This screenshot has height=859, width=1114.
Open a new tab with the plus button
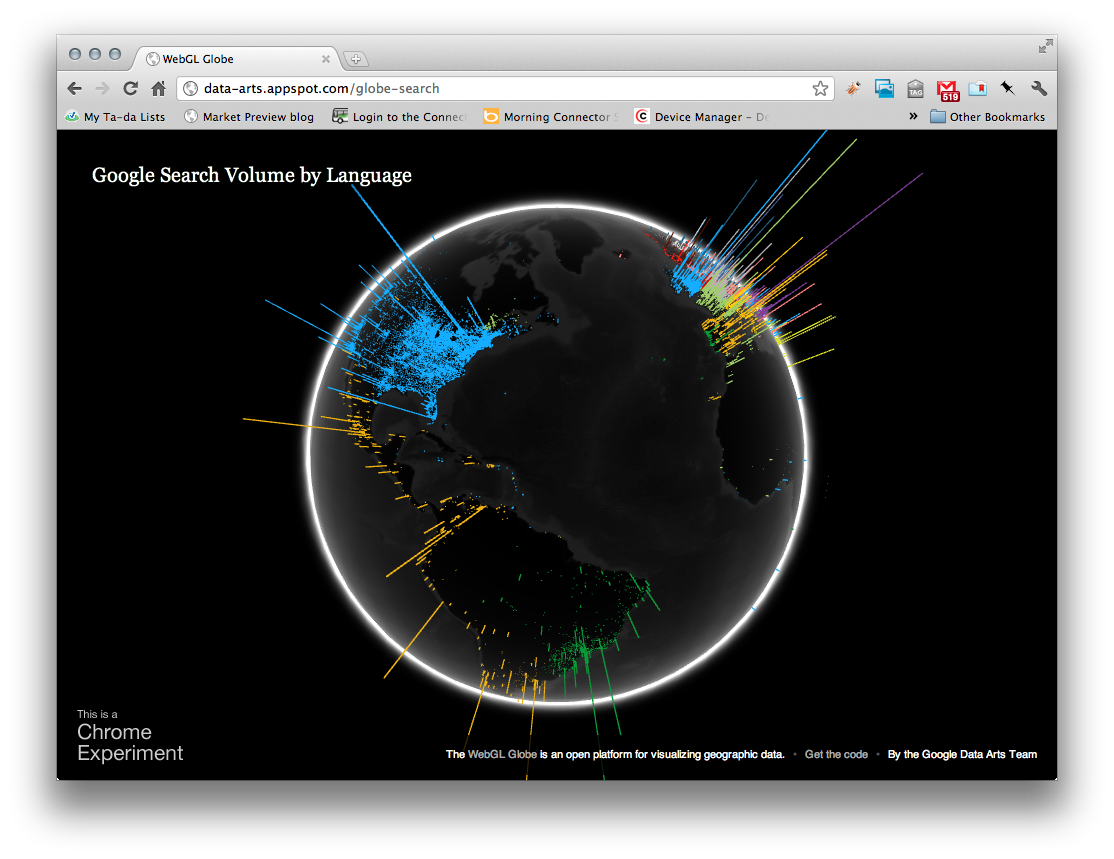(x=356, y=58)
